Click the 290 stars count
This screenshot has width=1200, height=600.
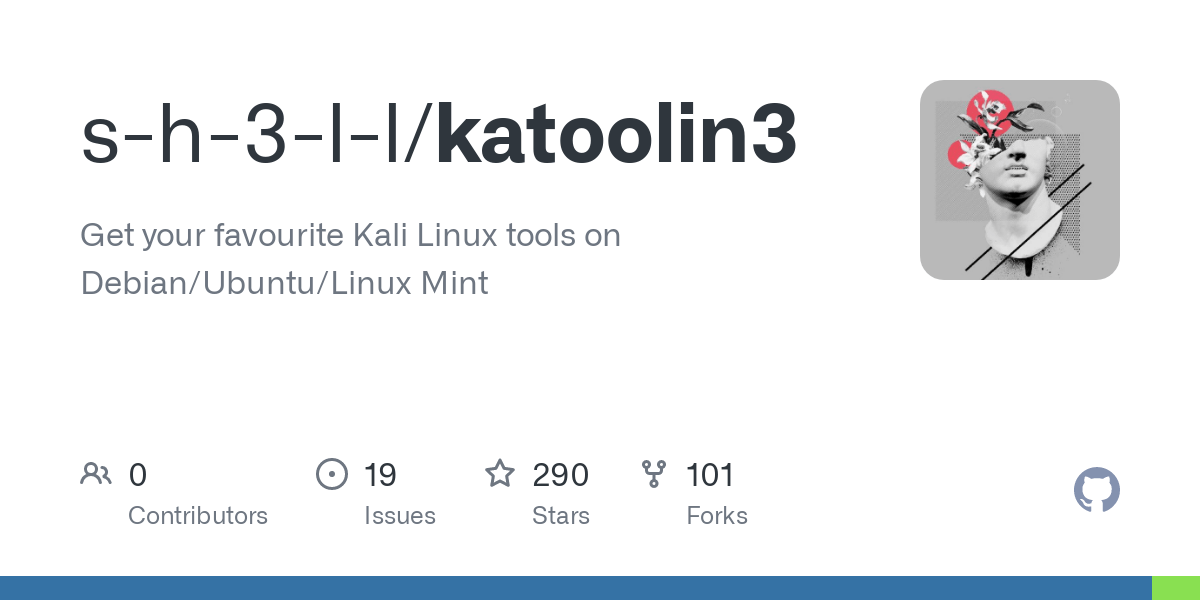[x=560, y=475]
